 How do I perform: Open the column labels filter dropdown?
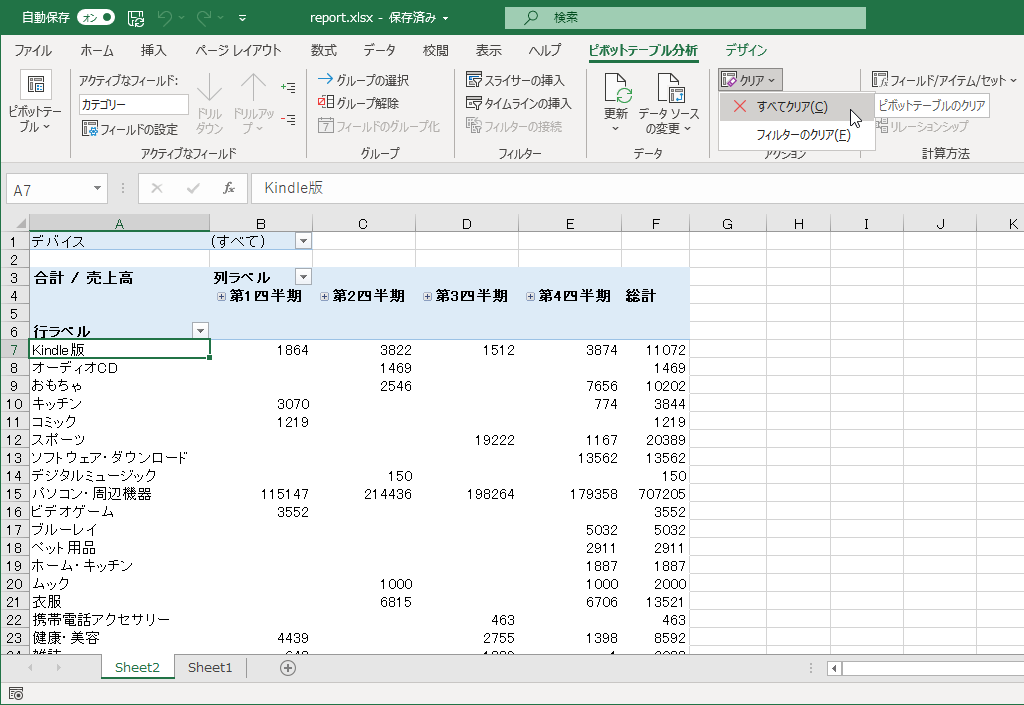pos(302,277)
